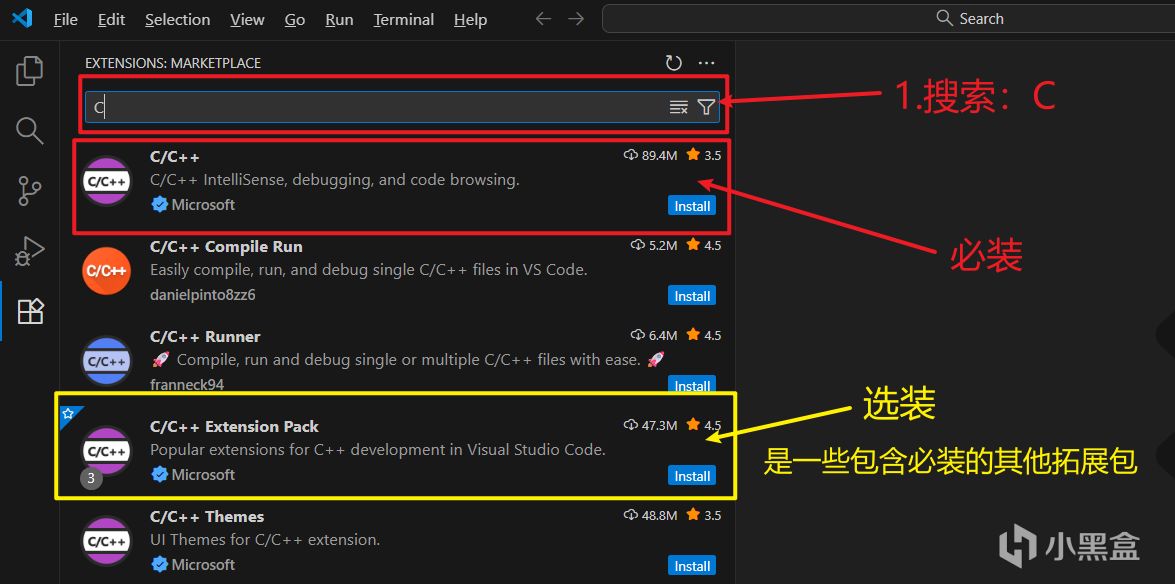Screen dimensions: 1175x584
Task: Click the EXTENSIONS: MARKETPLACE panel header
Action: [x=173, y=63]
